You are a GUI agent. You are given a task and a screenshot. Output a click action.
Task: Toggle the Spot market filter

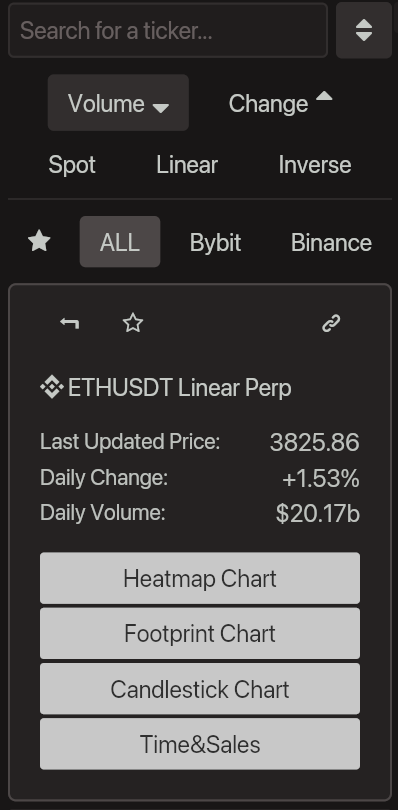tap(72, 165)
